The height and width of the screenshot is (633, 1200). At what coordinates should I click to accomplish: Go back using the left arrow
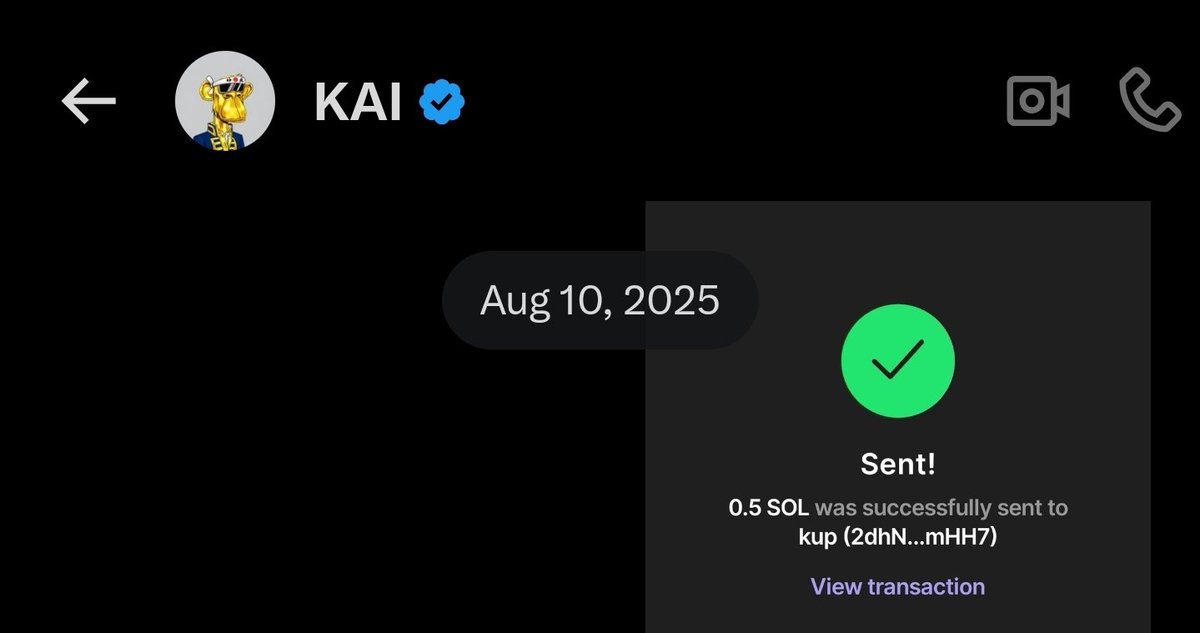tap(88, 101)
